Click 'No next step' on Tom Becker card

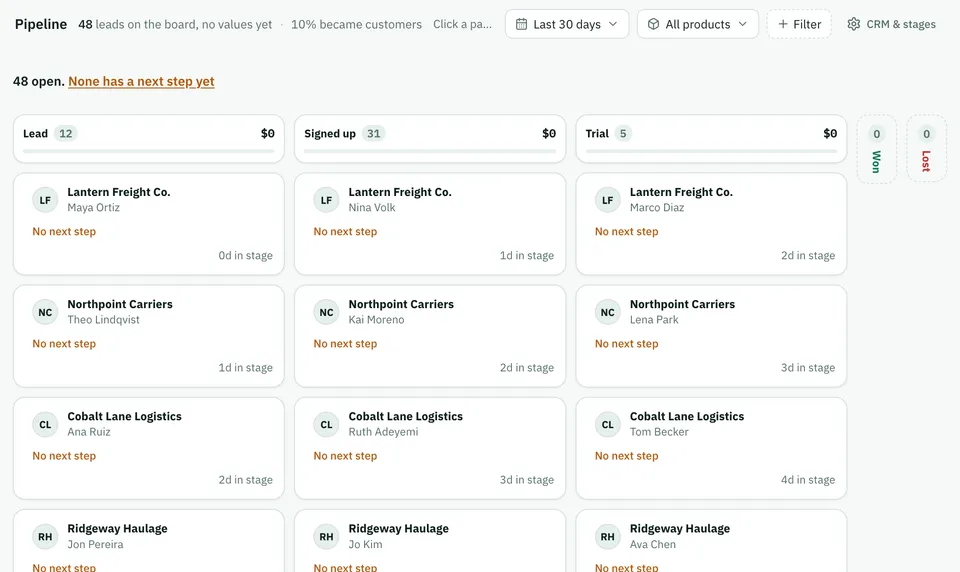(x=626, y=456)
